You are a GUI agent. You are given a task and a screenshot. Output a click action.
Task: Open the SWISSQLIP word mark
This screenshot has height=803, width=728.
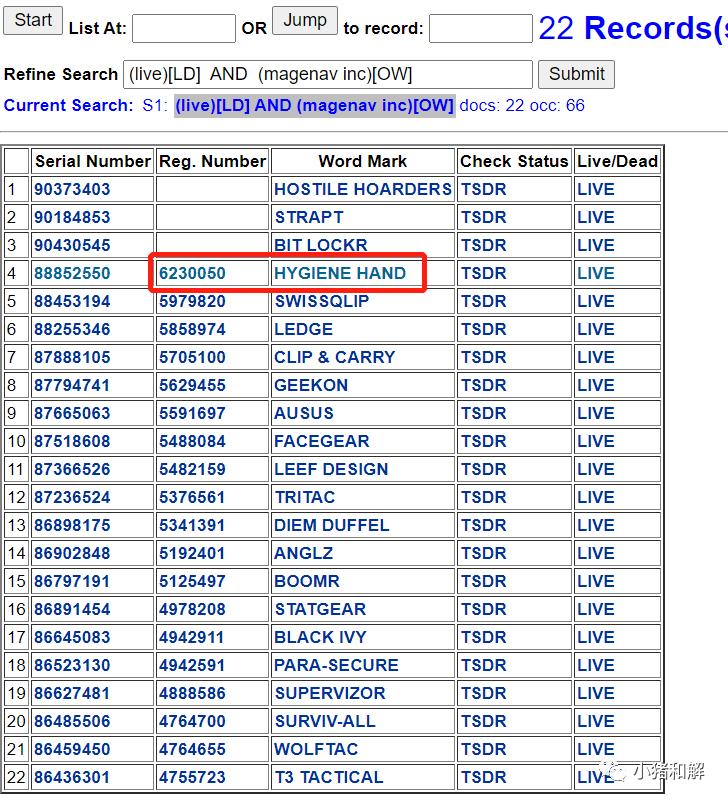pyautogui.click(x=322, y=301)
